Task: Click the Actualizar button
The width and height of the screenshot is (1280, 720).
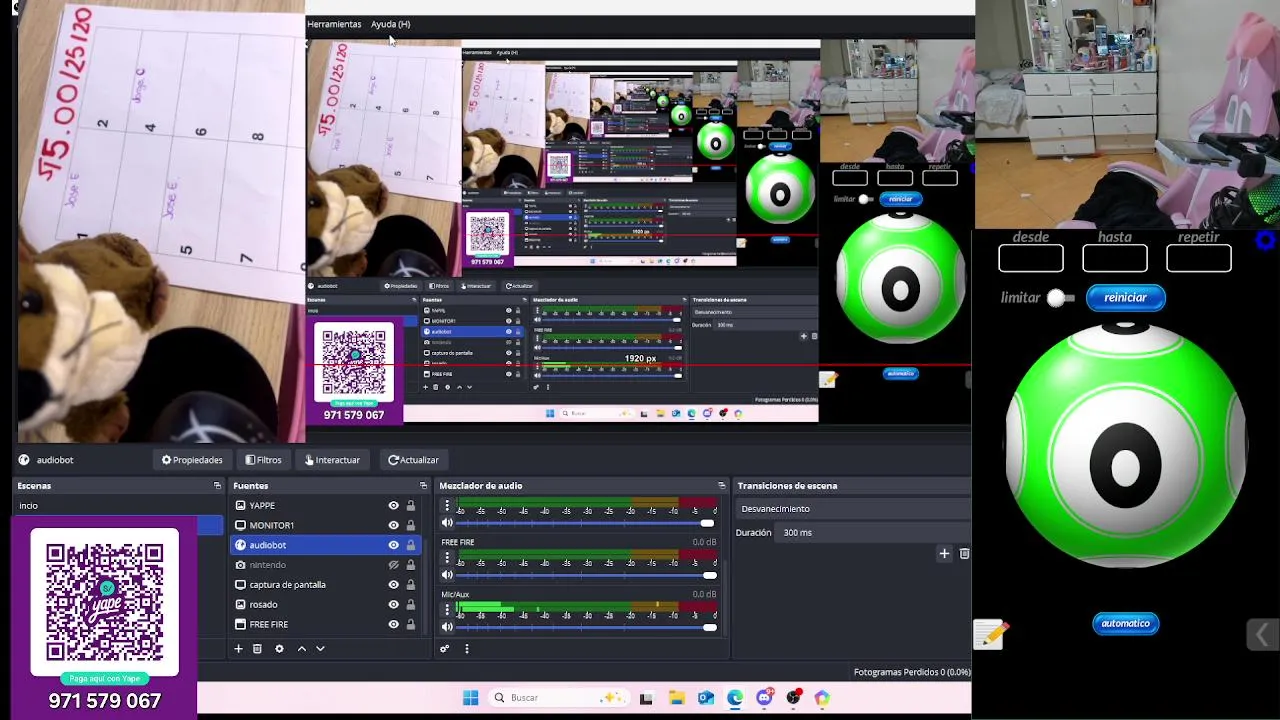Action: pyautogui.click(x=413, y=460)
